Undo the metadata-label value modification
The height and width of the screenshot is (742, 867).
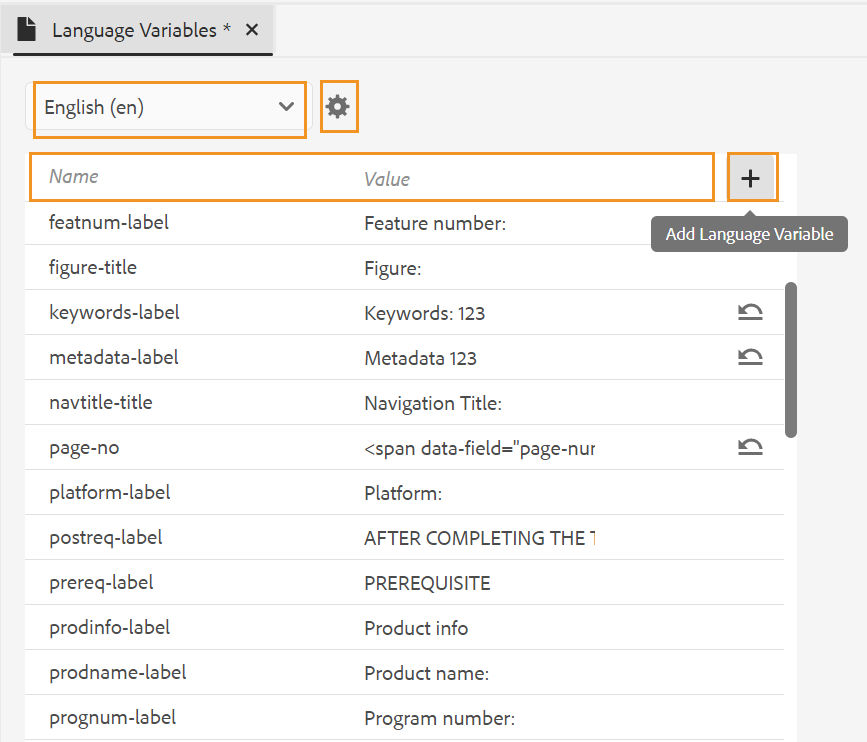point(750,357)
